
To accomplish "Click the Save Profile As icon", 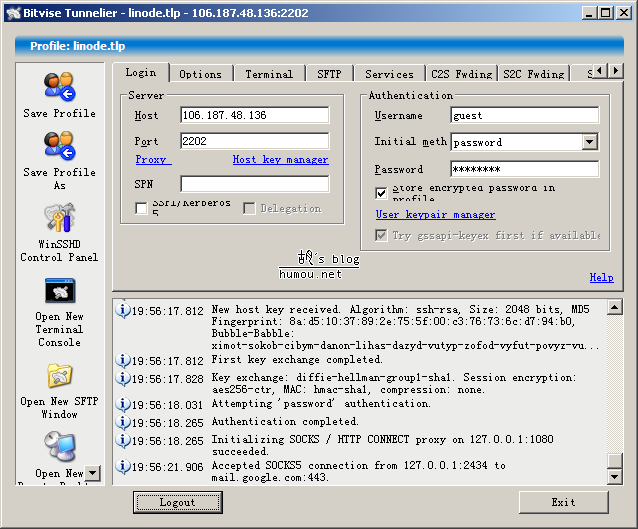I will (59, 146).
